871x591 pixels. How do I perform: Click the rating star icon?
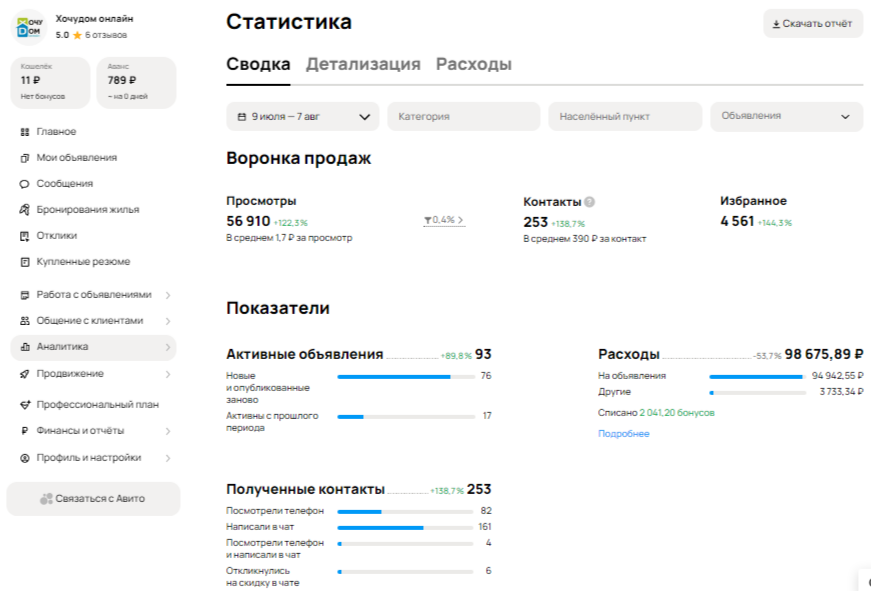click(77, 35)
